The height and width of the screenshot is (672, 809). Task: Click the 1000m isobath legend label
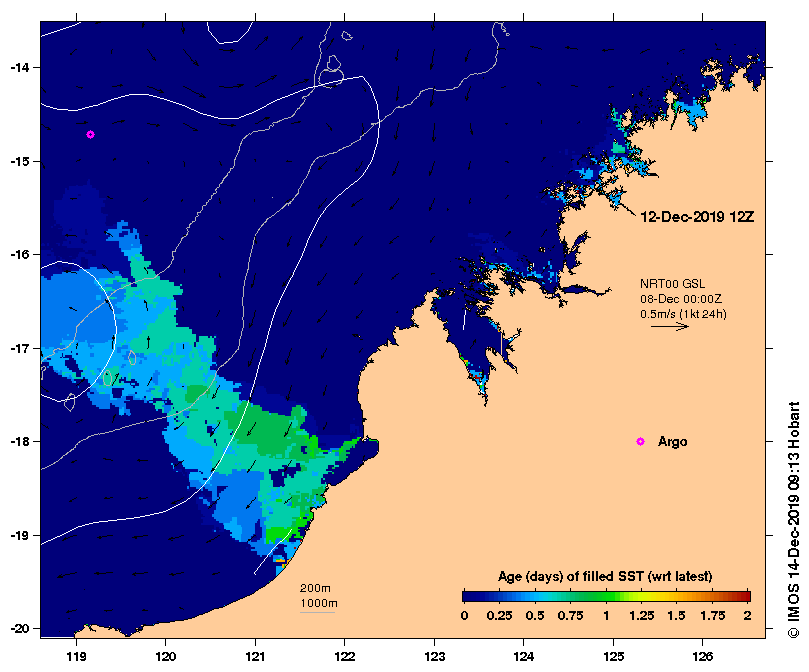(319, 603)
